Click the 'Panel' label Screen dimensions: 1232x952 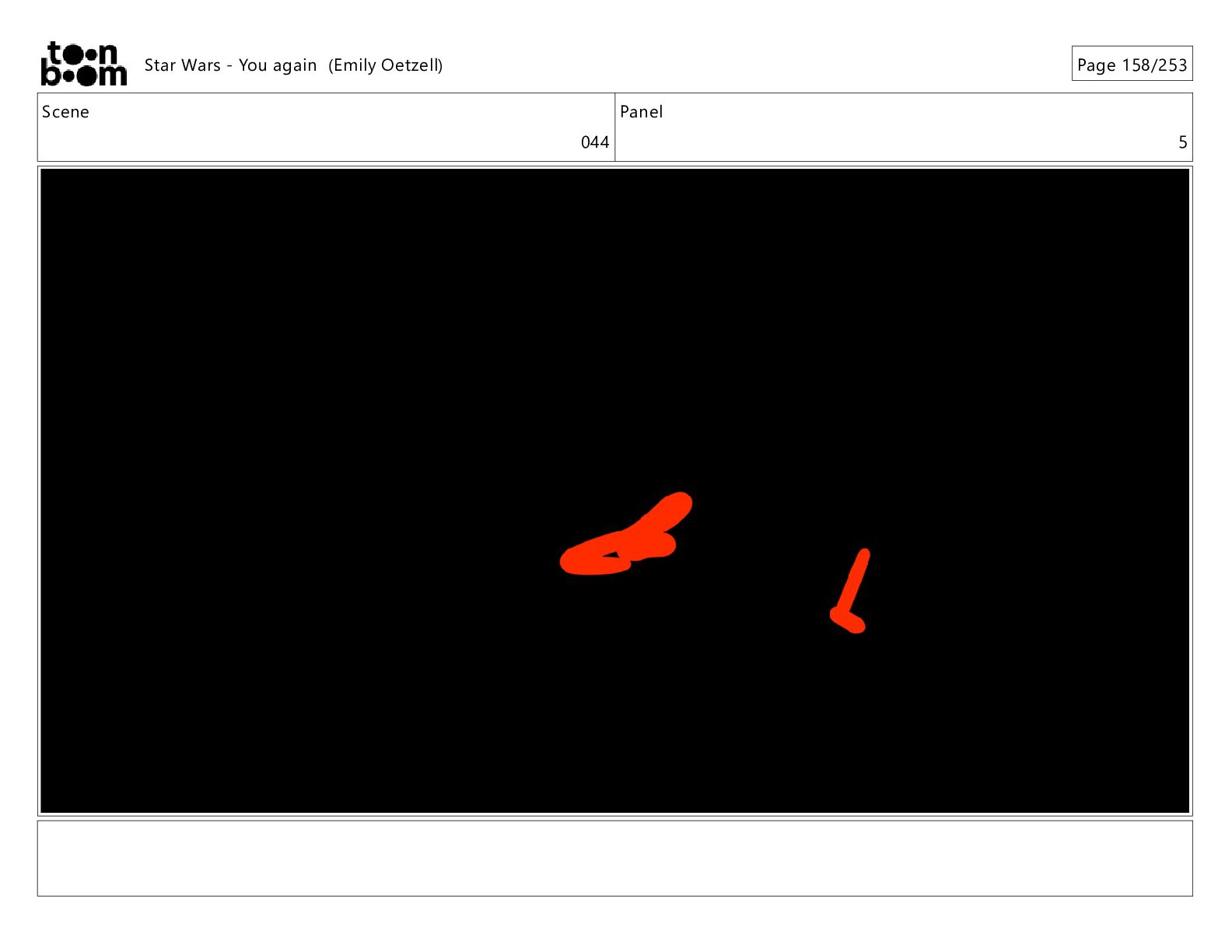click(642, 112)
